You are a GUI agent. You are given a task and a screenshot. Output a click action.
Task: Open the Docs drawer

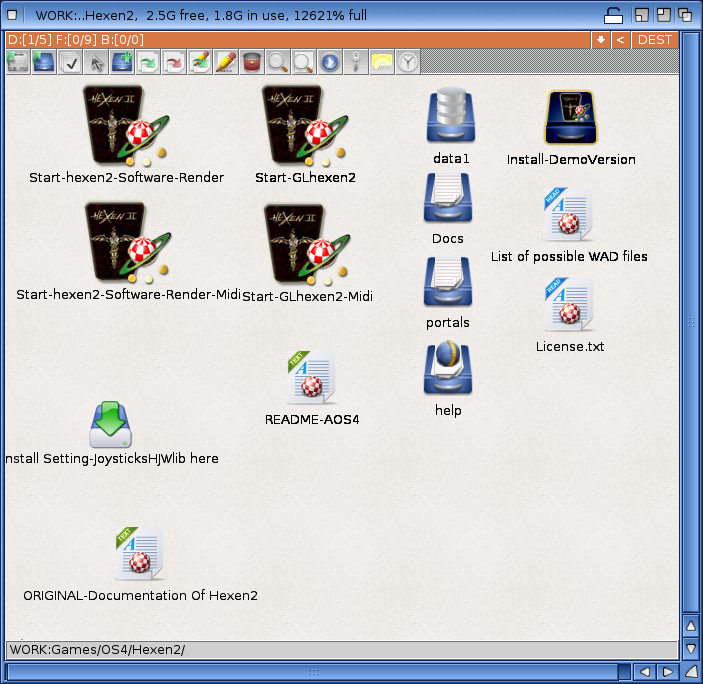click(x=448, y=198)
